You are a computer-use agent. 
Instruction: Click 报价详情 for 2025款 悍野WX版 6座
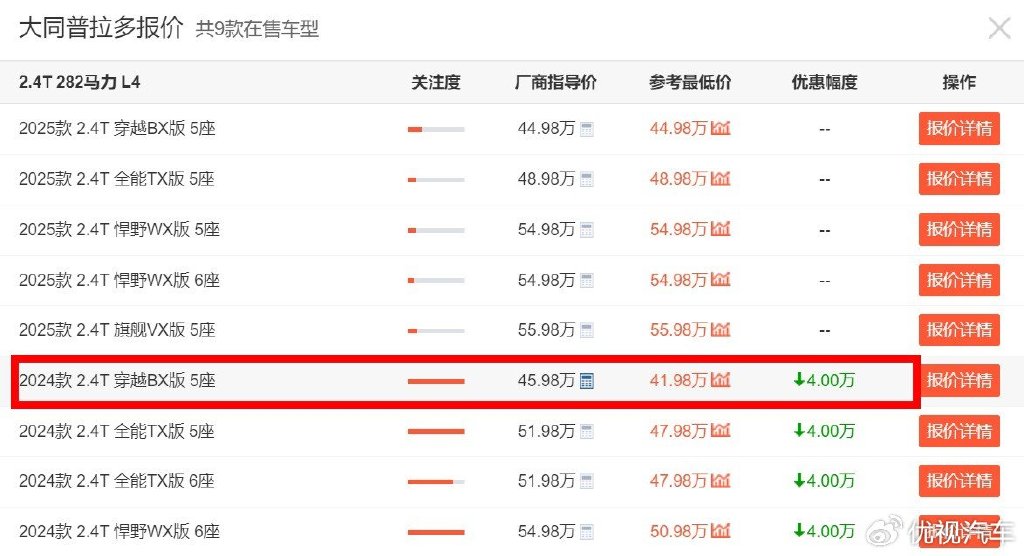click(x=959, y=280)
